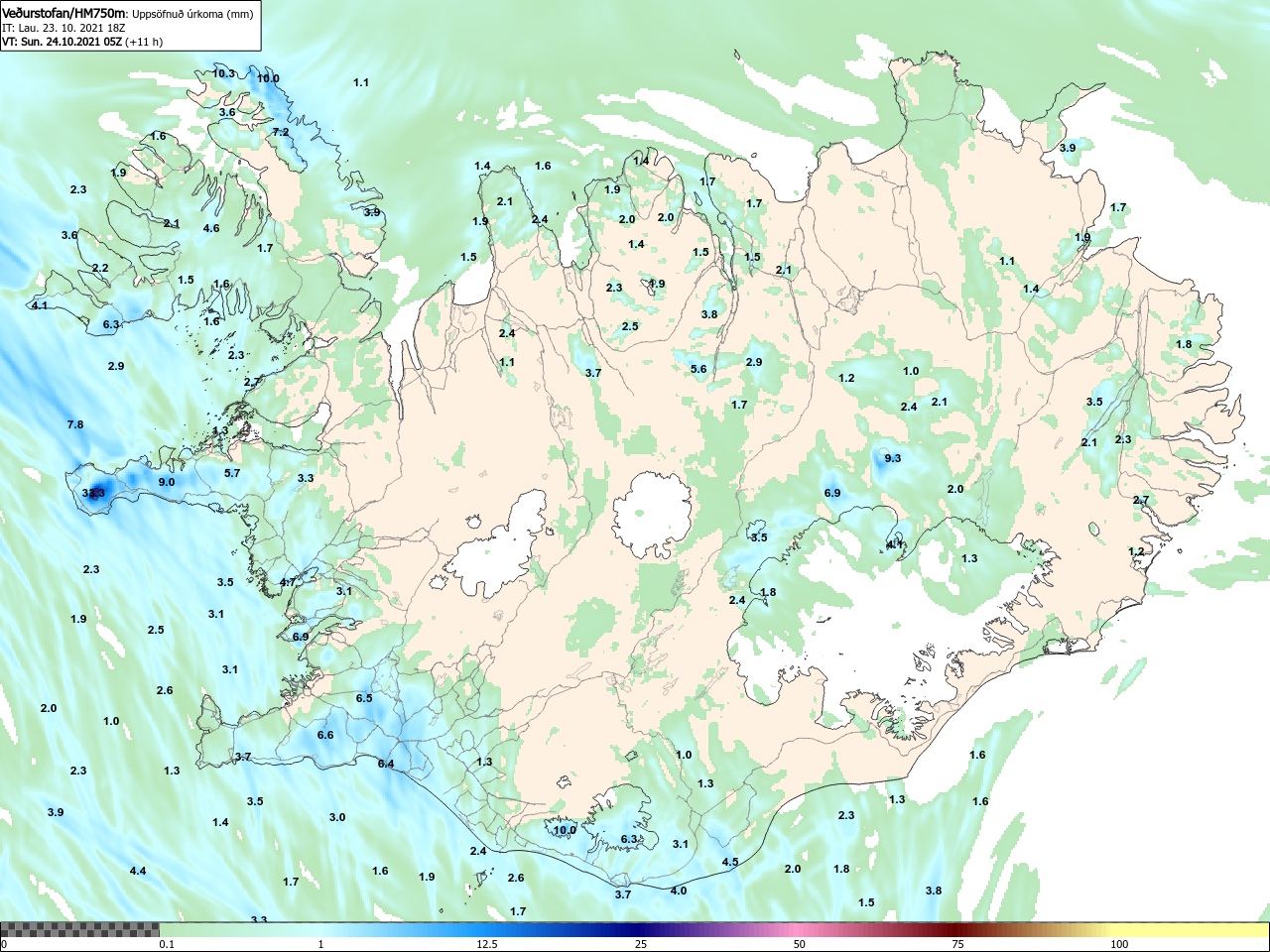1270x952 pixels.
Task: Click the 4.0 precipitation value
Action: [679, 891]
